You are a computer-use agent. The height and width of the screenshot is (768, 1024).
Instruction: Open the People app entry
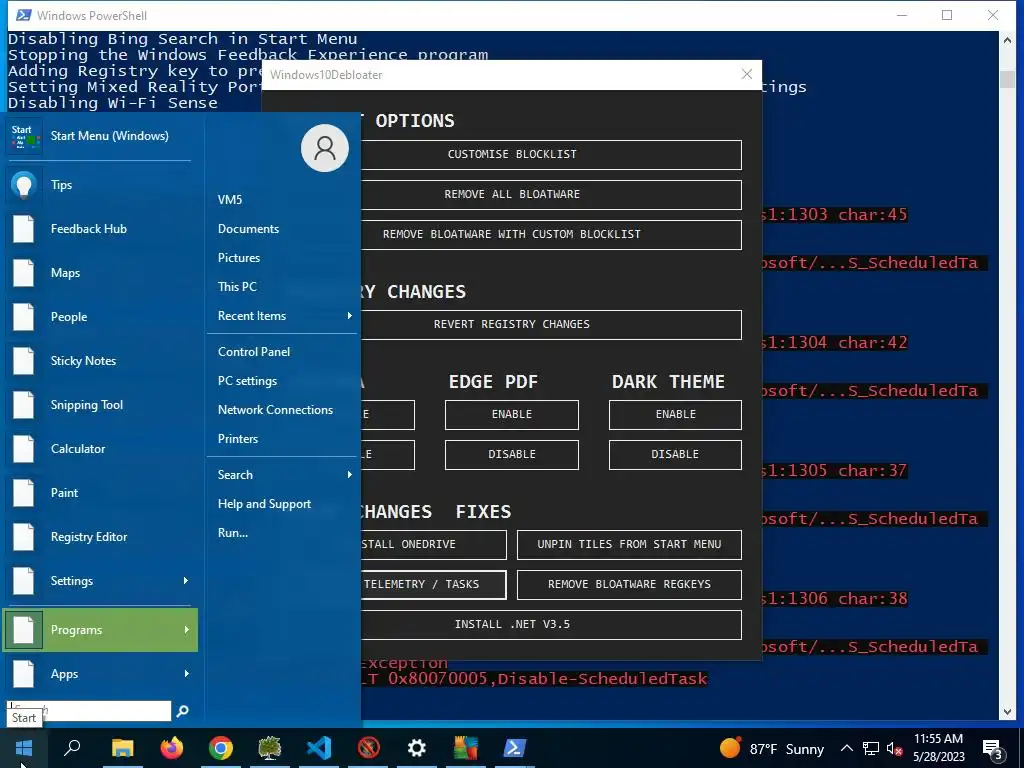point(101,317)
